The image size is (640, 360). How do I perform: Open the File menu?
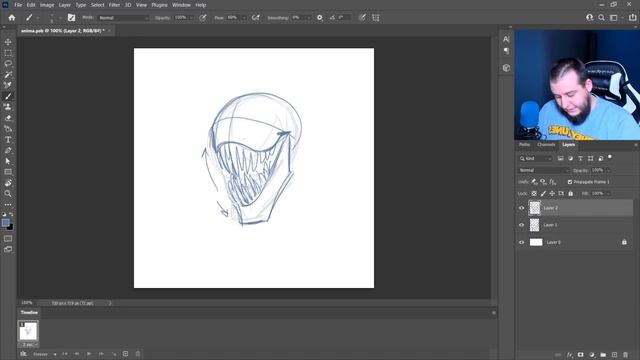coord(18,5)
